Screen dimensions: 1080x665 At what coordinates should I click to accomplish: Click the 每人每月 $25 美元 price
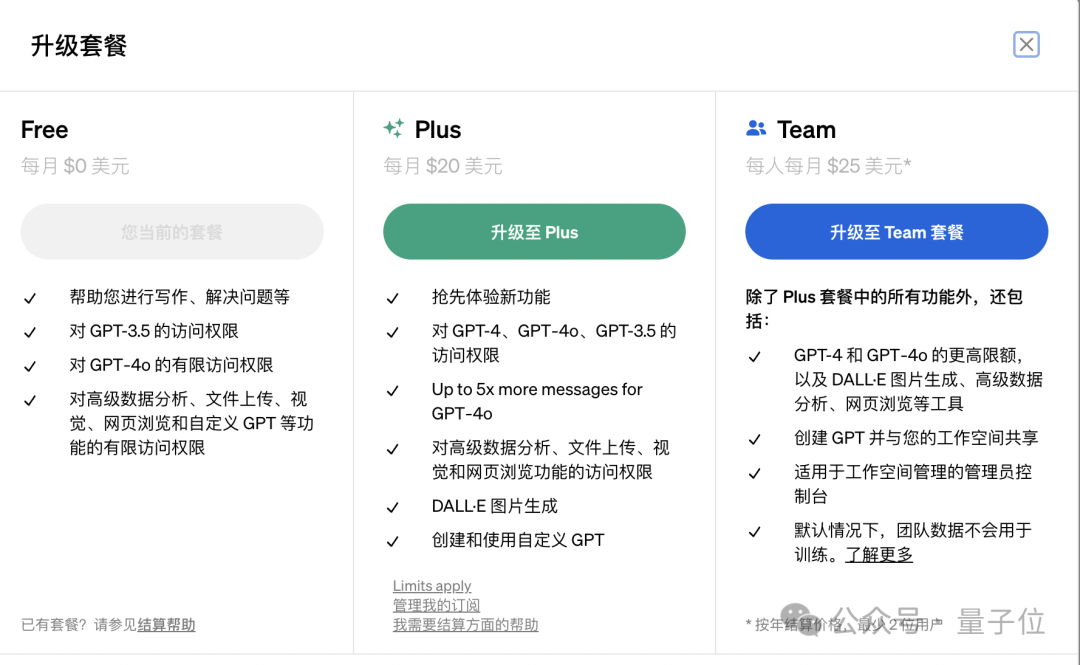coord(828,166)
